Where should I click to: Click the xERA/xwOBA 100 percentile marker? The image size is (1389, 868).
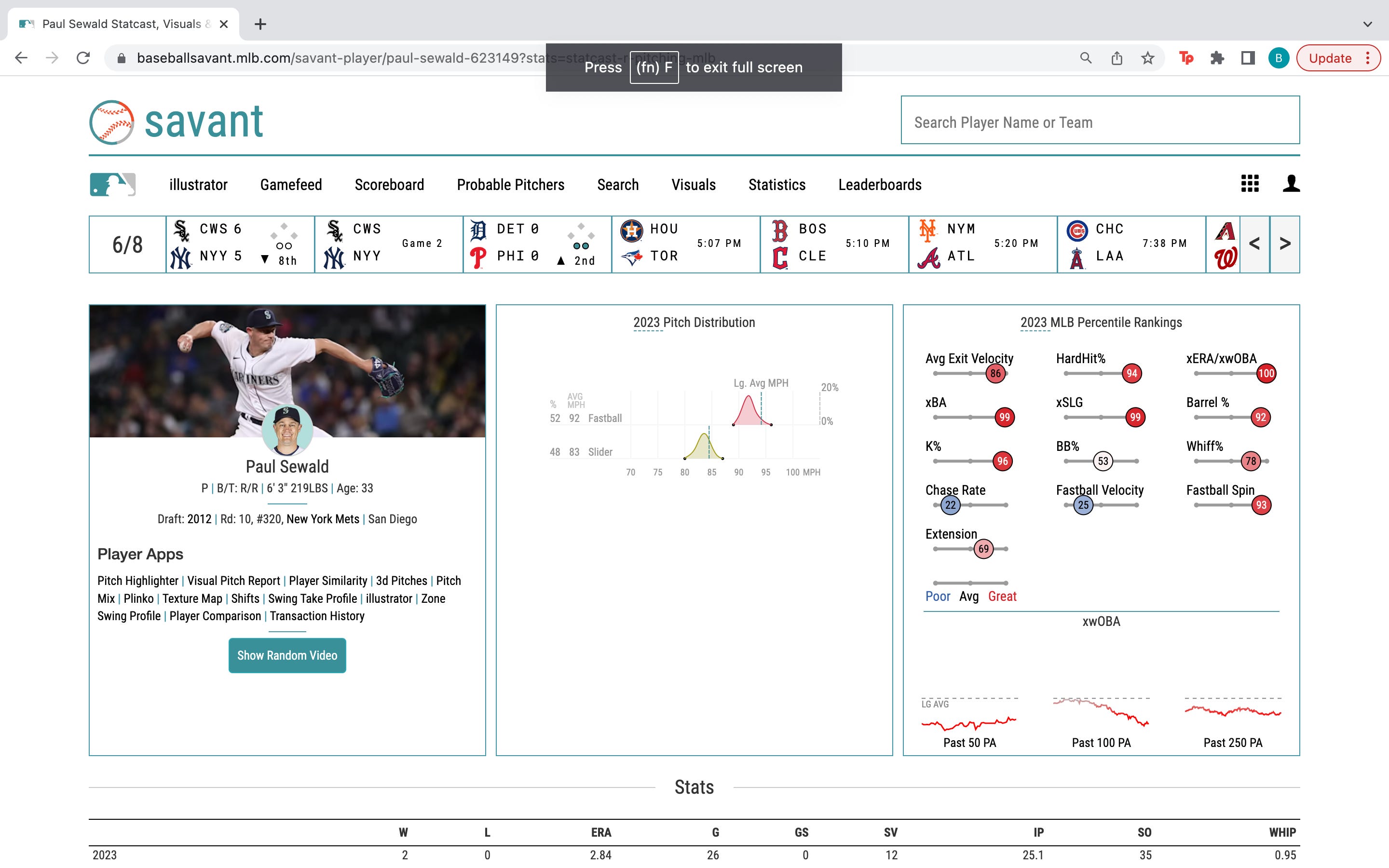[1266, 374]
